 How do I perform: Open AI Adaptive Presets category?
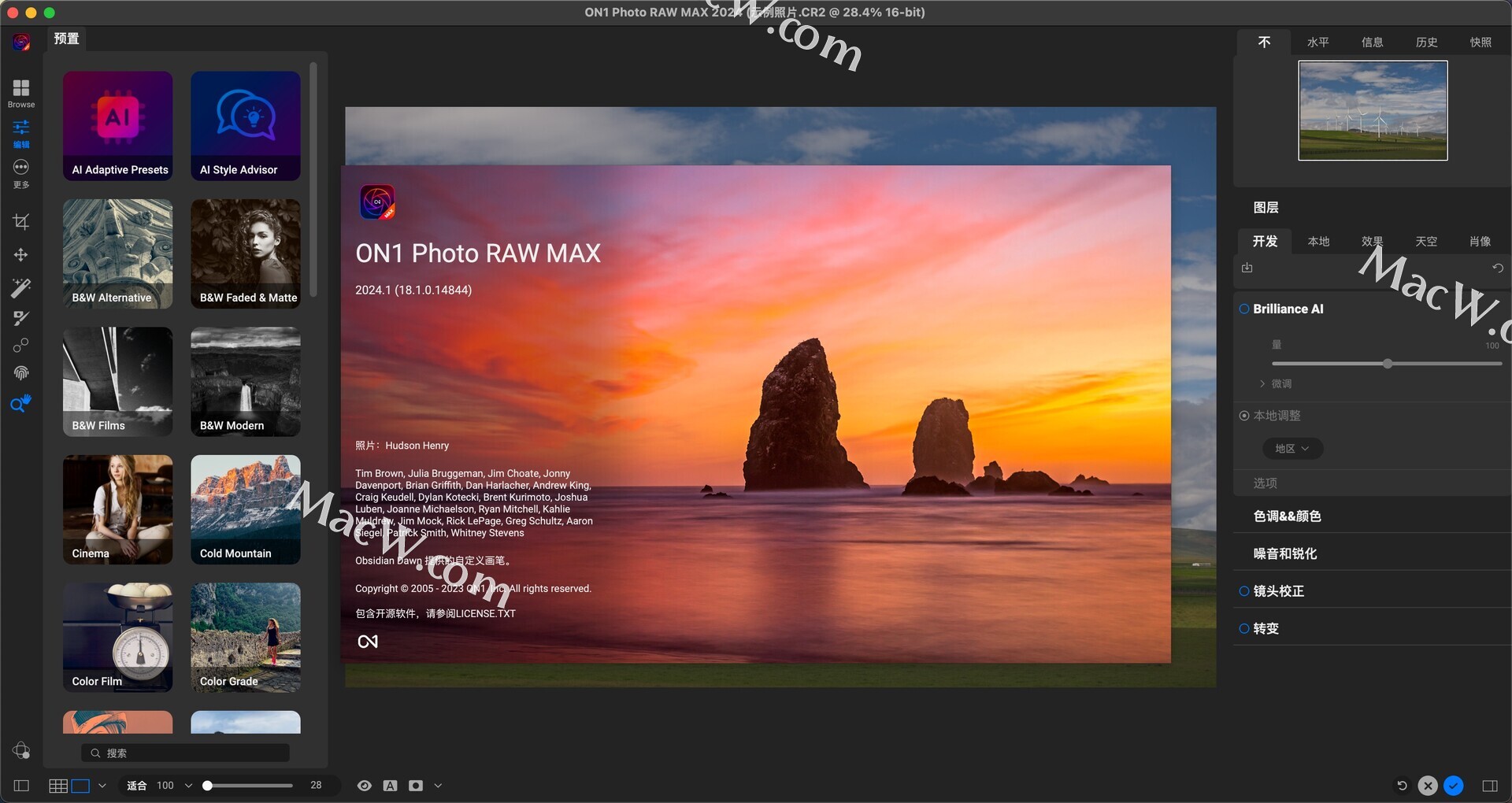pos(117,126)
